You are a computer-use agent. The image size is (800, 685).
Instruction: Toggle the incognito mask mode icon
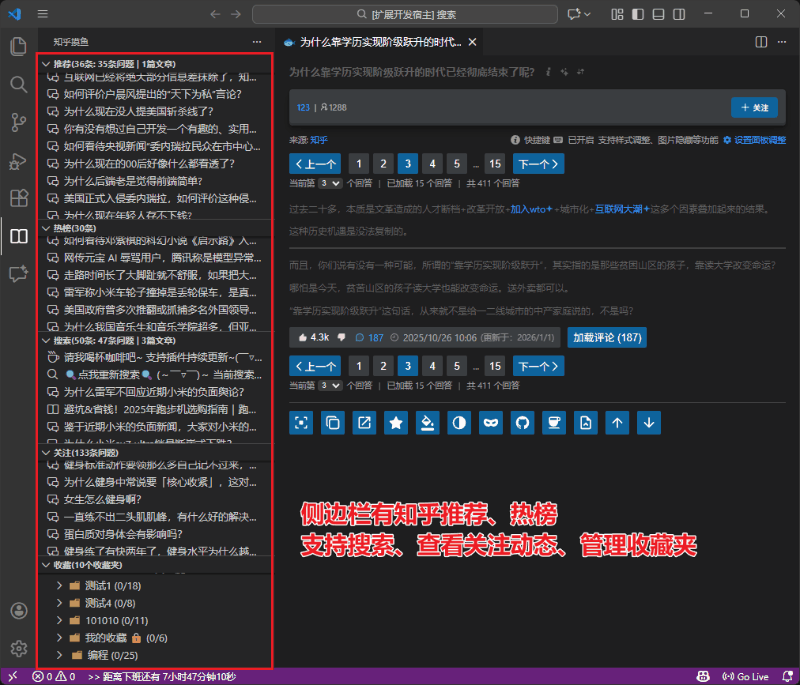(x=490, y=423)
